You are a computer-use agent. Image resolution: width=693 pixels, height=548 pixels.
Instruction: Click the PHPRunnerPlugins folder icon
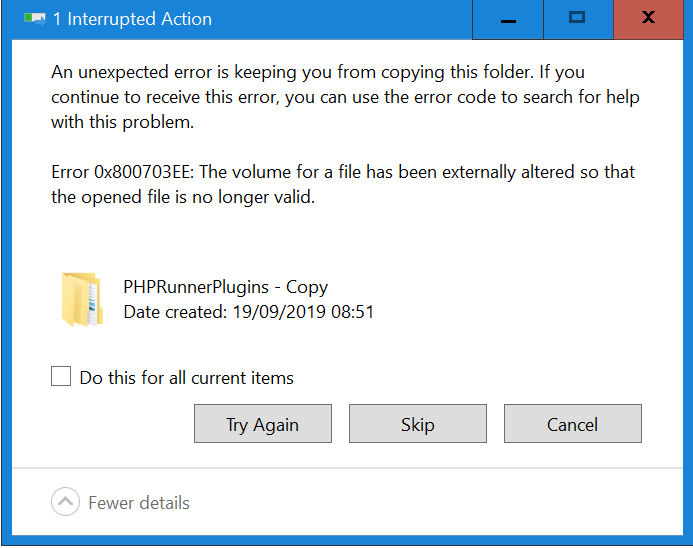[82, 300]
